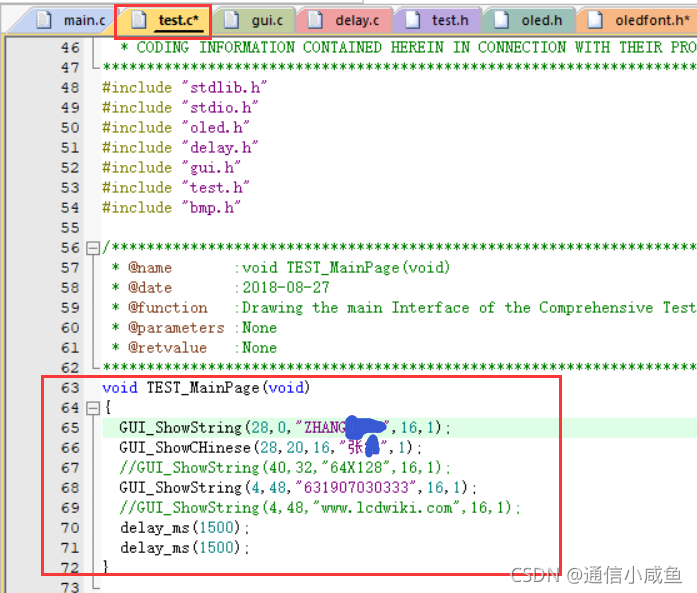Click the commented "64X128" line 67
Screen dimensions: 697x593
click(284, 468)
